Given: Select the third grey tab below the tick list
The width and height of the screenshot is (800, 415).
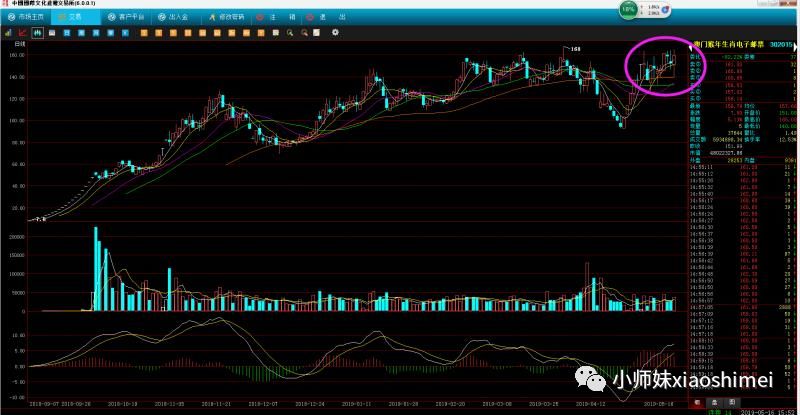Looking at the screenshot, I should coord(732,403).
